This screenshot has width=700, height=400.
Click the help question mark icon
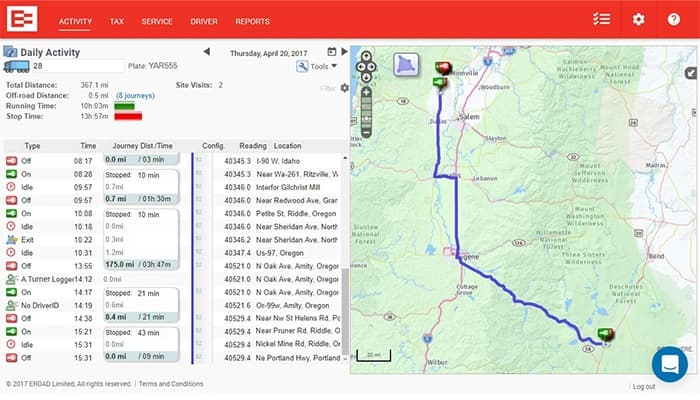pyautogui.click(x=674, y=20)
